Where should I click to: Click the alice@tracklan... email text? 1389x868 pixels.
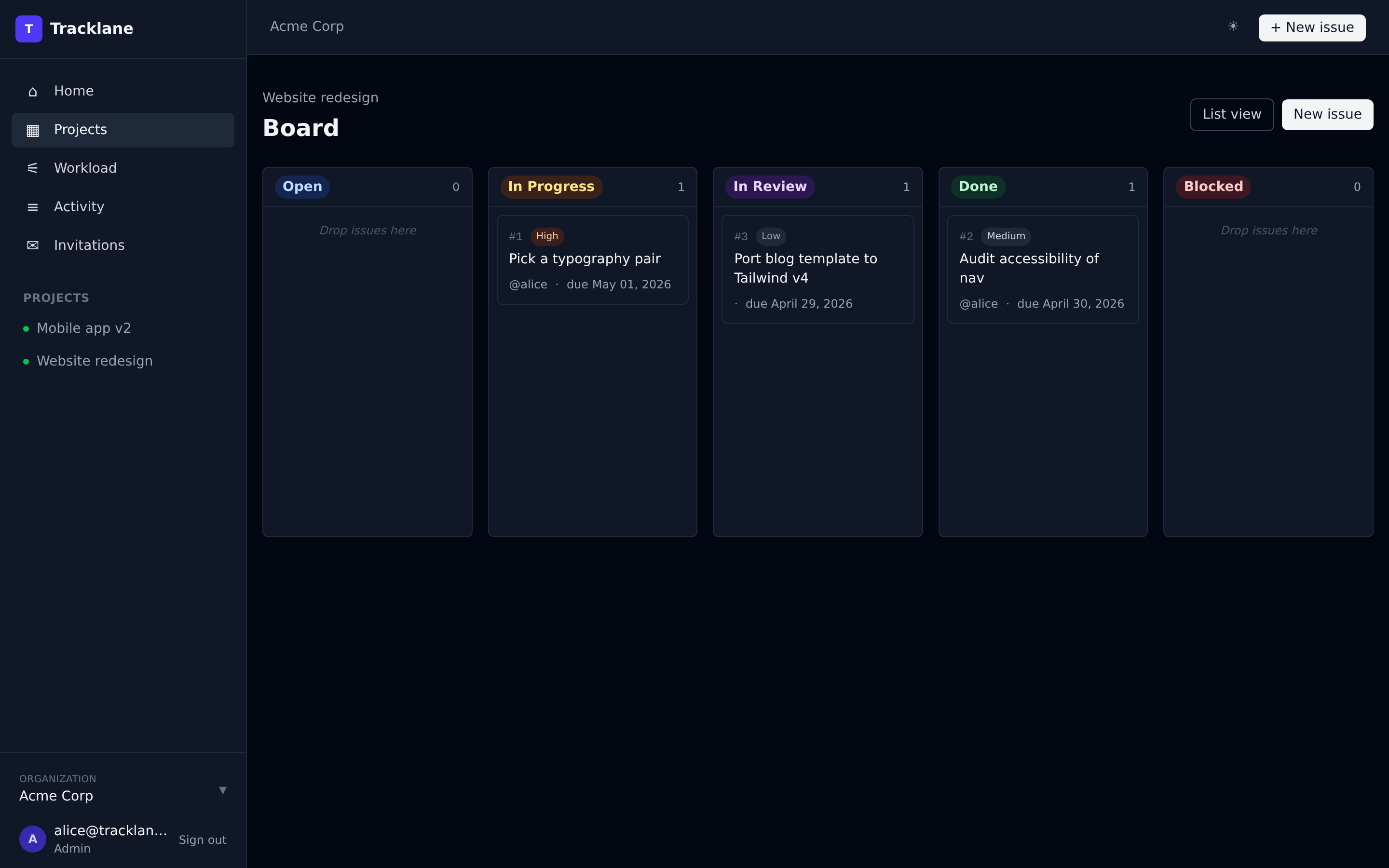(x=110, y=831)
